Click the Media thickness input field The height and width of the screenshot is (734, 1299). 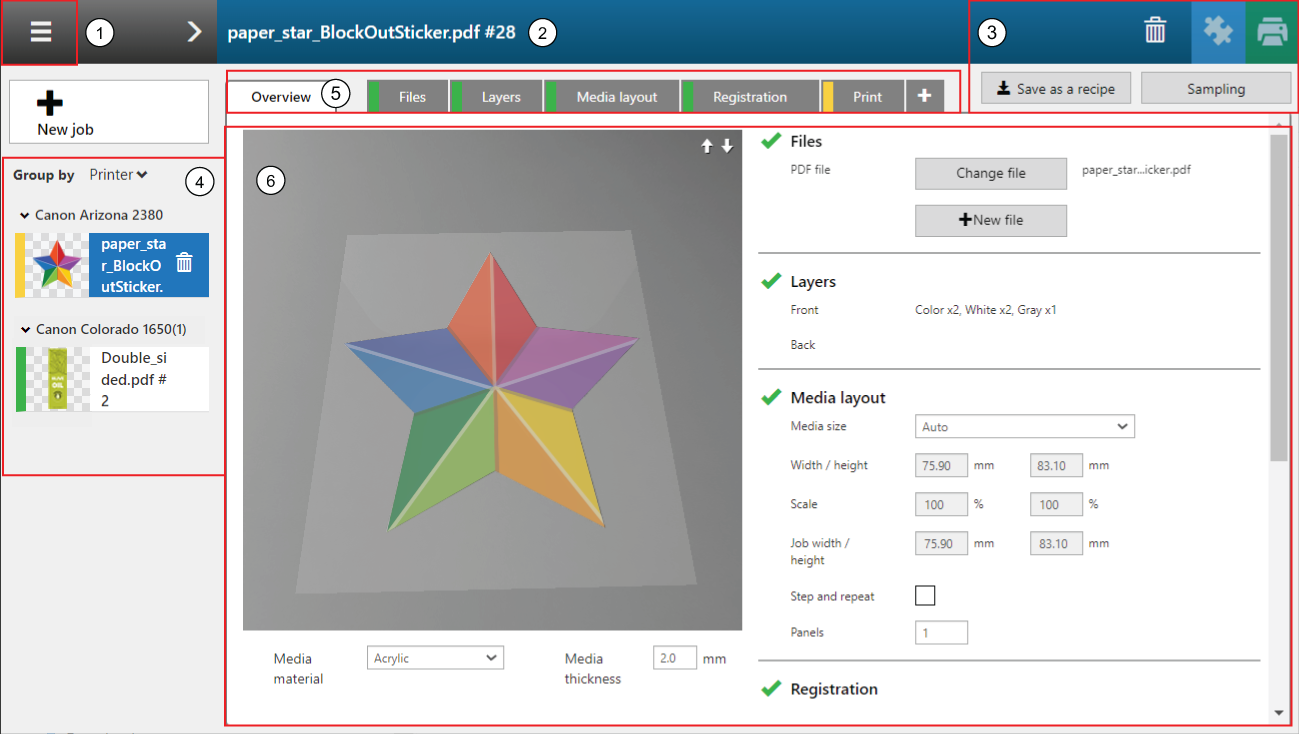coord(674,658)
